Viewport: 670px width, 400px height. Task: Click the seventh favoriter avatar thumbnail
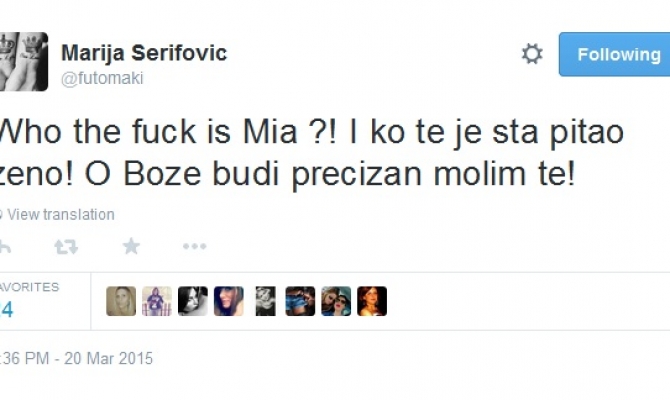(x=336, y=301)
